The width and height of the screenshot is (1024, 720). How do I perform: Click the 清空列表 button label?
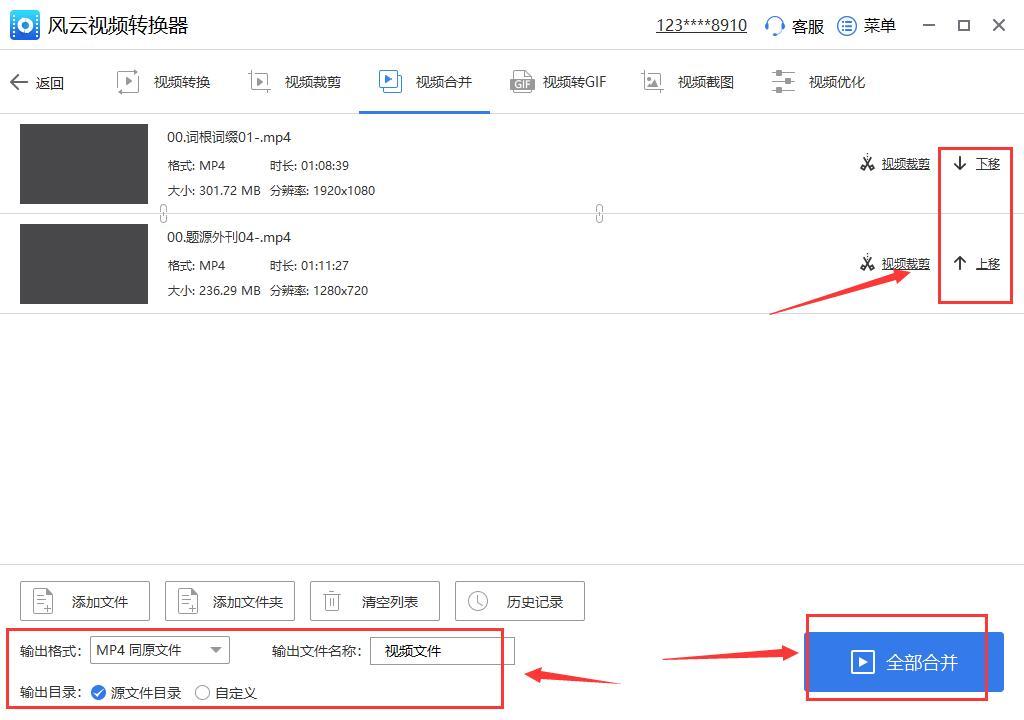tap(390, 602)
